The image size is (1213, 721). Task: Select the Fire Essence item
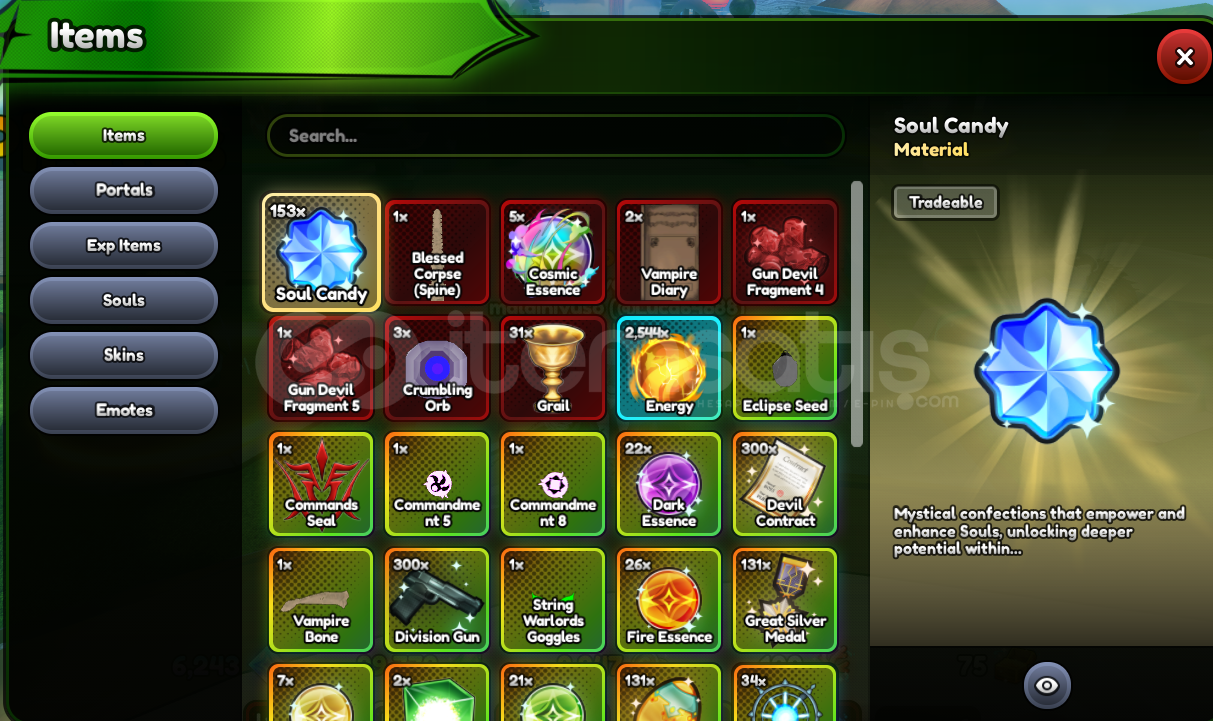click(669, 600)
